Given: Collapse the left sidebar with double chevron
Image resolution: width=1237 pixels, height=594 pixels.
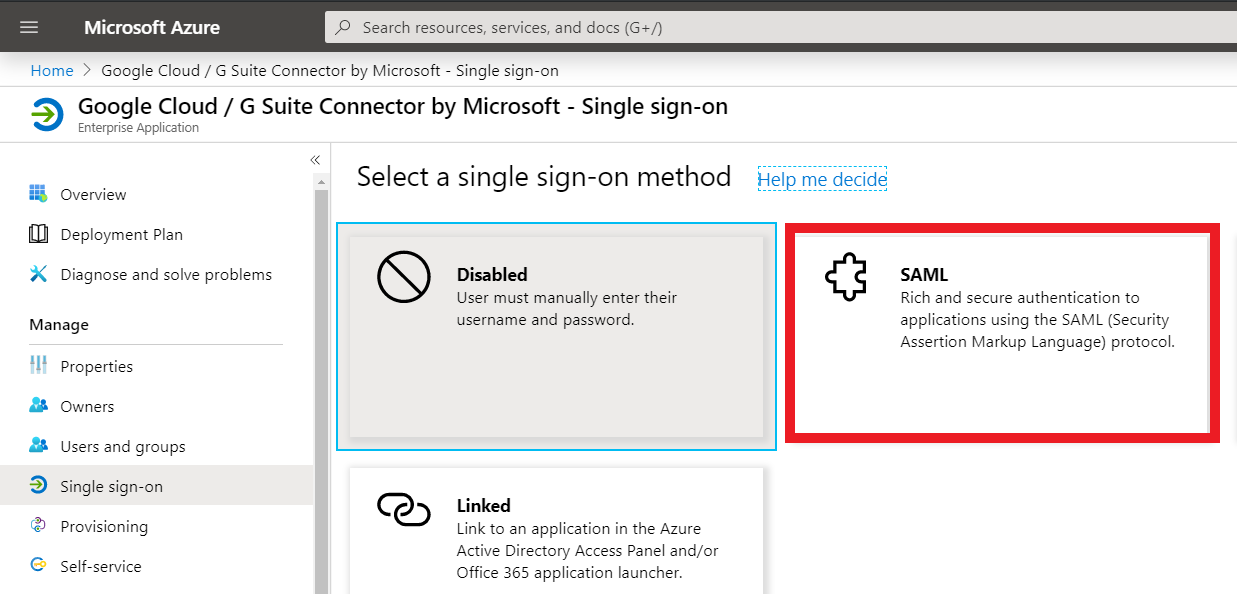Looking at the screenshot, I should [x=315, y=160].
